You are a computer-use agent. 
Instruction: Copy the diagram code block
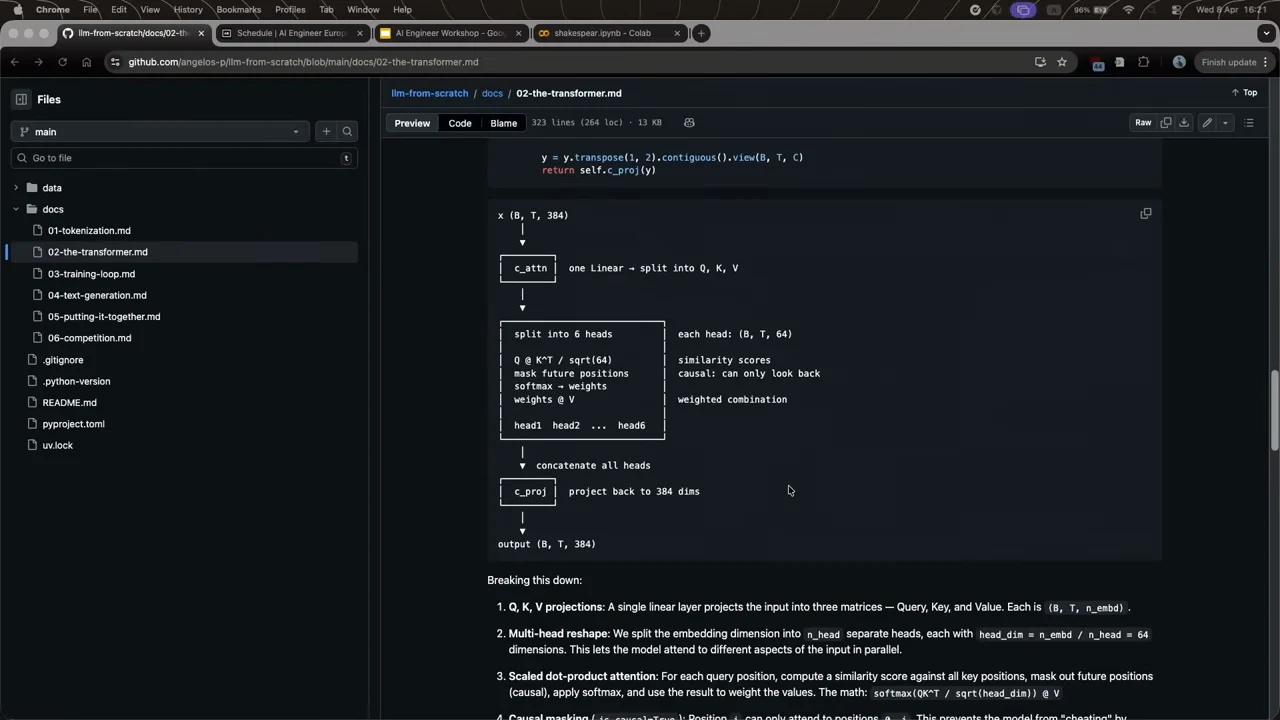tap(1146, 213)
